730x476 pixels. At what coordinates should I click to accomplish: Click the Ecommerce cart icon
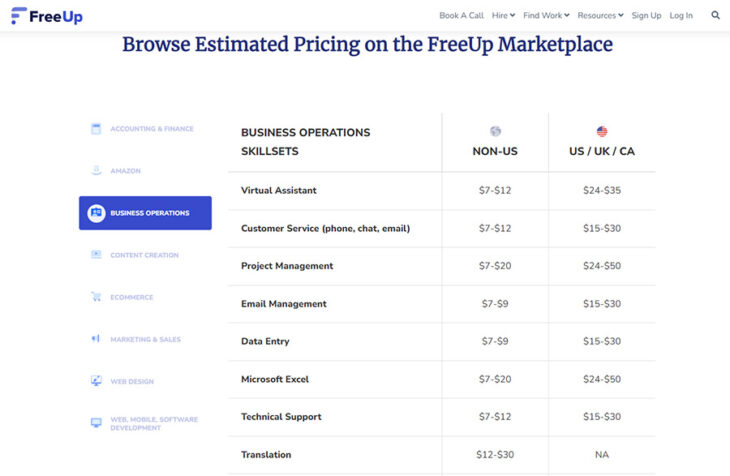(x=96, y=297)
